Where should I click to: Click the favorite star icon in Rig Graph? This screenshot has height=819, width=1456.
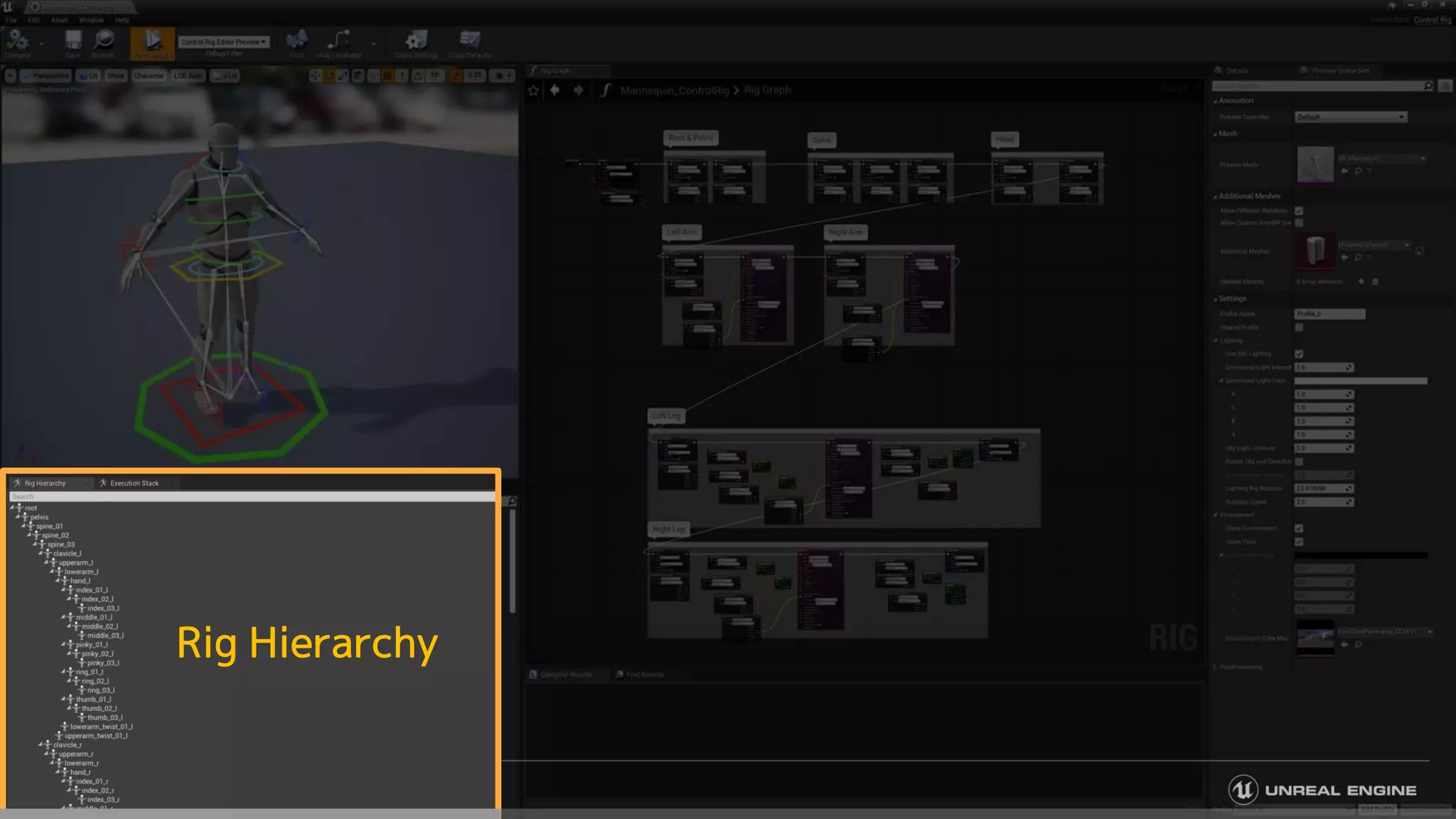534,90
